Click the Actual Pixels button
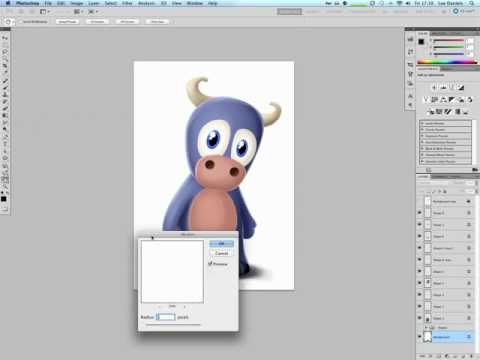This screenshot has width=480, height=360. [67, 22]
